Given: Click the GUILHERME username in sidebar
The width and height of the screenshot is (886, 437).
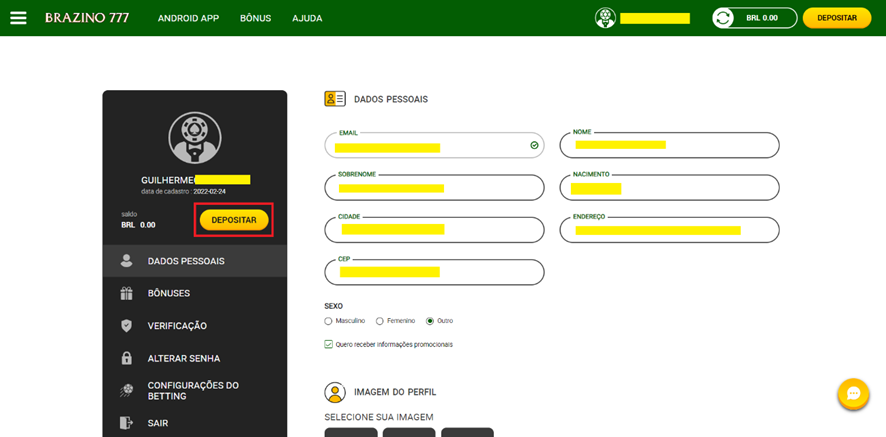Looking at the screenshot, I should [x=196, y=180].
